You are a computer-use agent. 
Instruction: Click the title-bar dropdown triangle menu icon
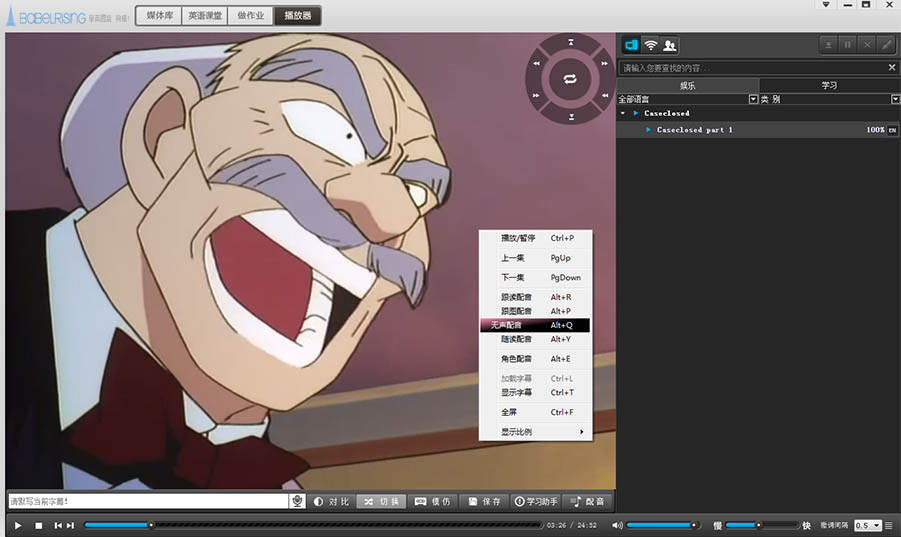pos(826,5)
